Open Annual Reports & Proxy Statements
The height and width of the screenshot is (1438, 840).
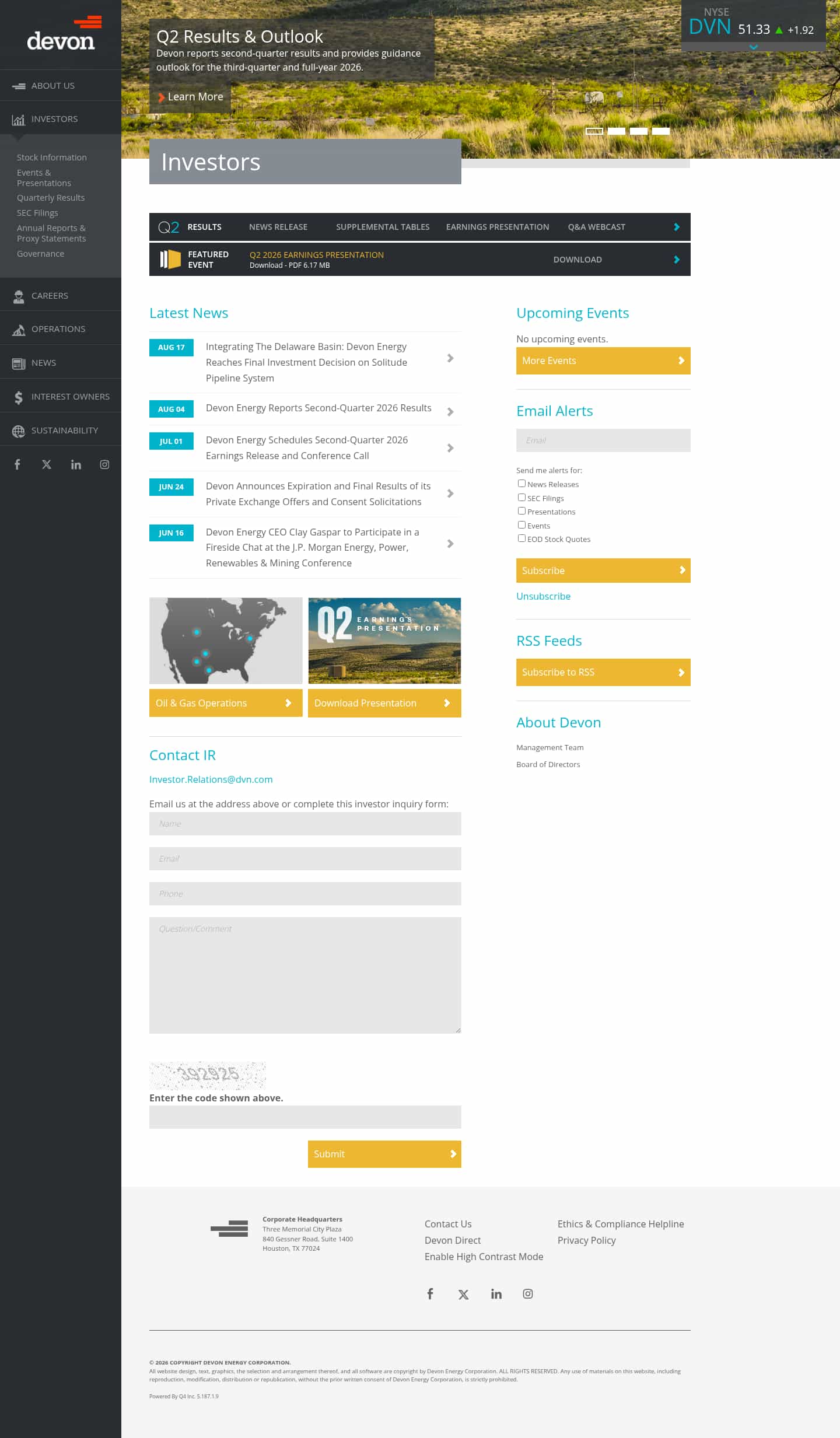point(51,233)
